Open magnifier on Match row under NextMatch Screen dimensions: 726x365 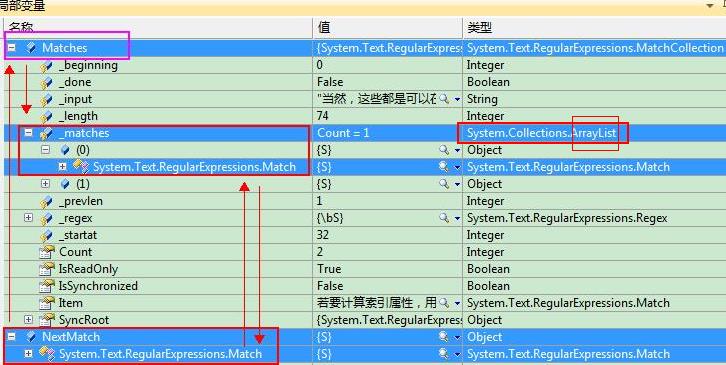point(444,354)
